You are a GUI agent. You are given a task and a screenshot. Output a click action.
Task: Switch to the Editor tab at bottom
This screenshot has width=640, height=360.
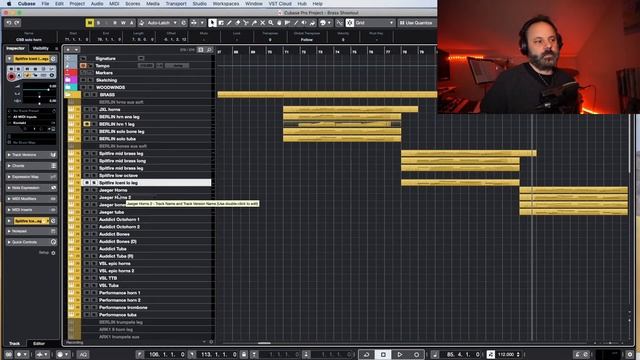tap(39, 343)
